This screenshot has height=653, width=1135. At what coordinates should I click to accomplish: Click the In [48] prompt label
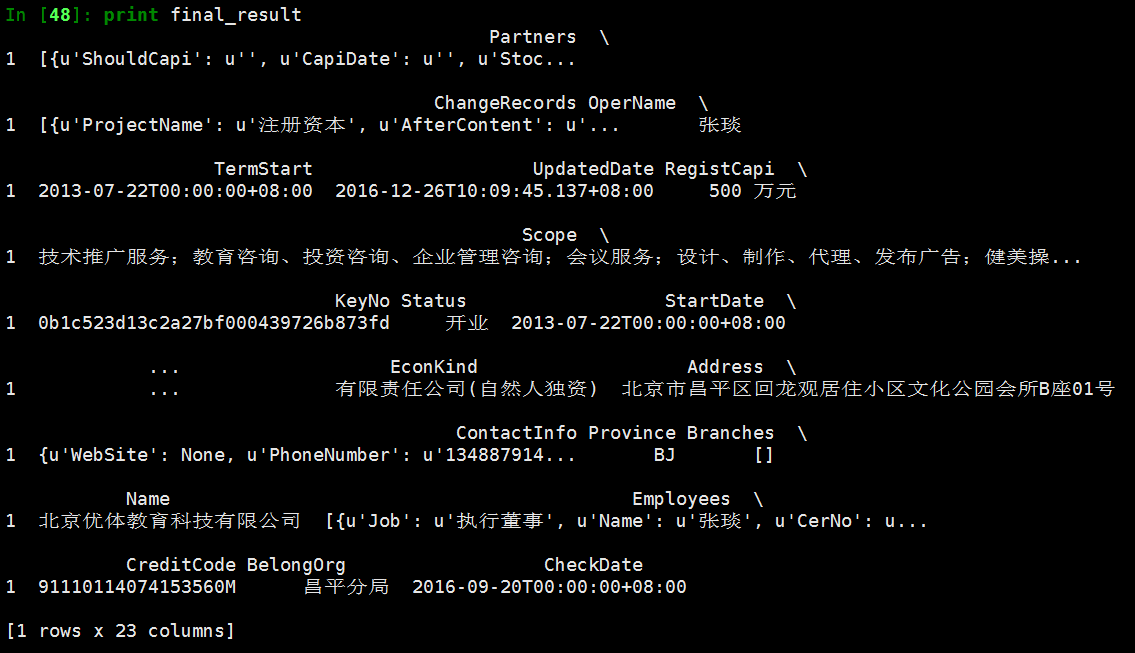(48, 14)
